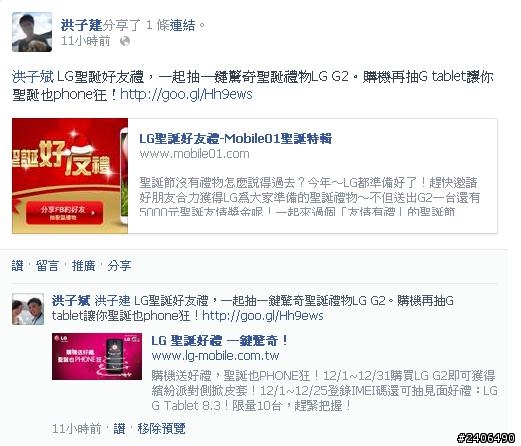Open 洪子建's profile picture
The image size is (521, 446).
pos(32,32)
